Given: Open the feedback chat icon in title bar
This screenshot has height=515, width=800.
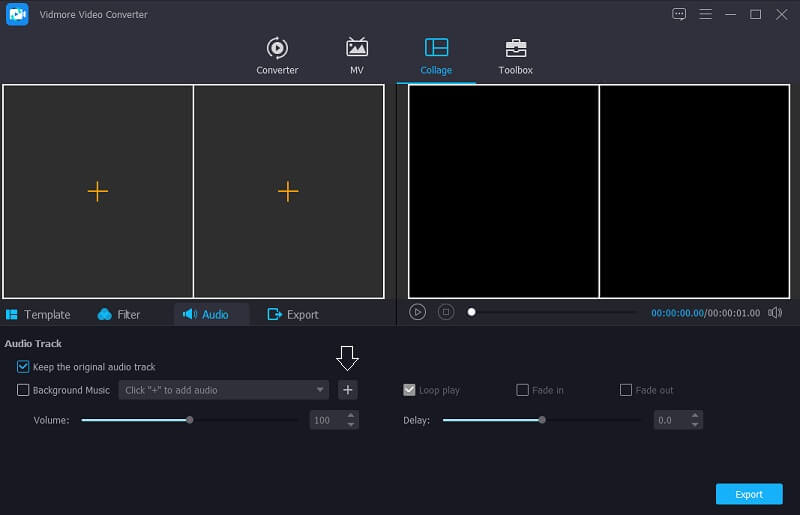Looking at the screenshot, I should (x=680, y=14).
